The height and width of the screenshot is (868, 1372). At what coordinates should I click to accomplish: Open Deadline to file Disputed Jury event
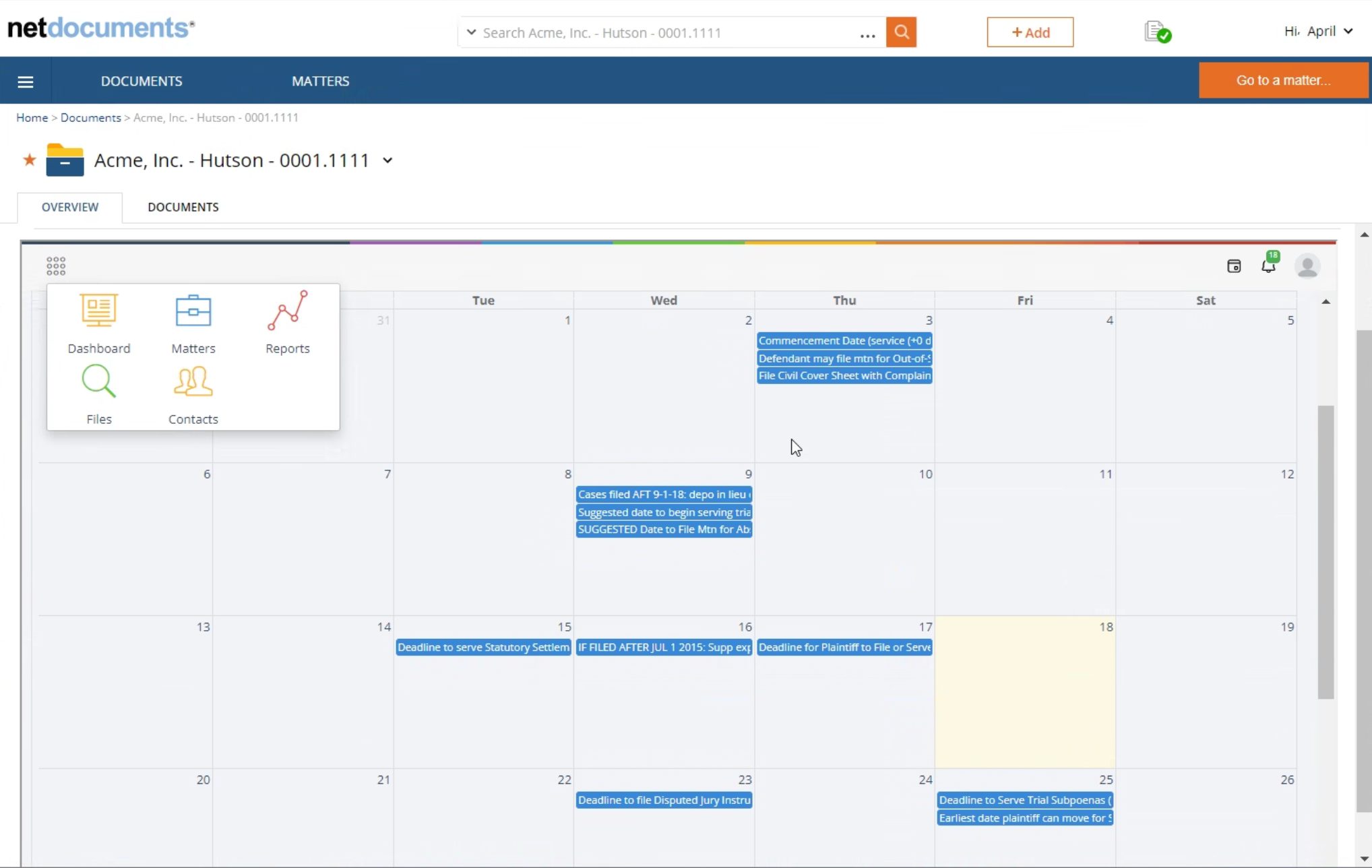[x=664, y=800]
